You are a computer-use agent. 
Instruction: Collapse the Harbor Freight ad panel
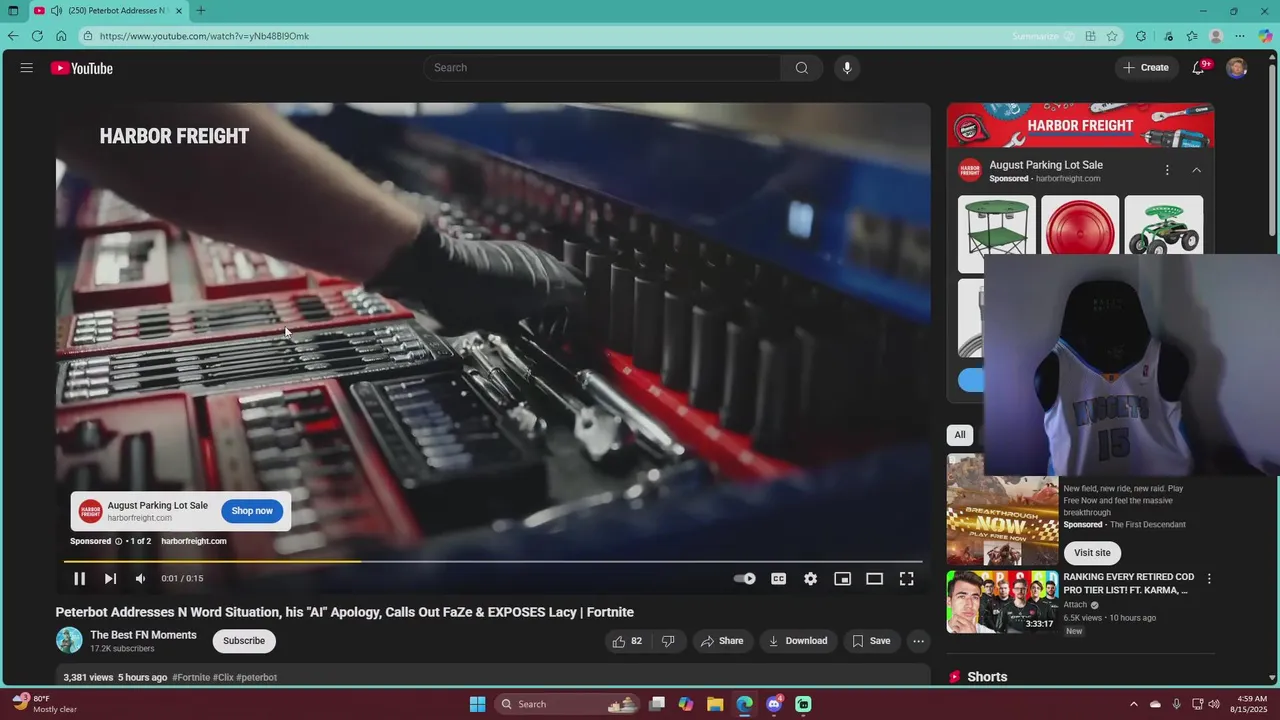[x=1197, y=171]
